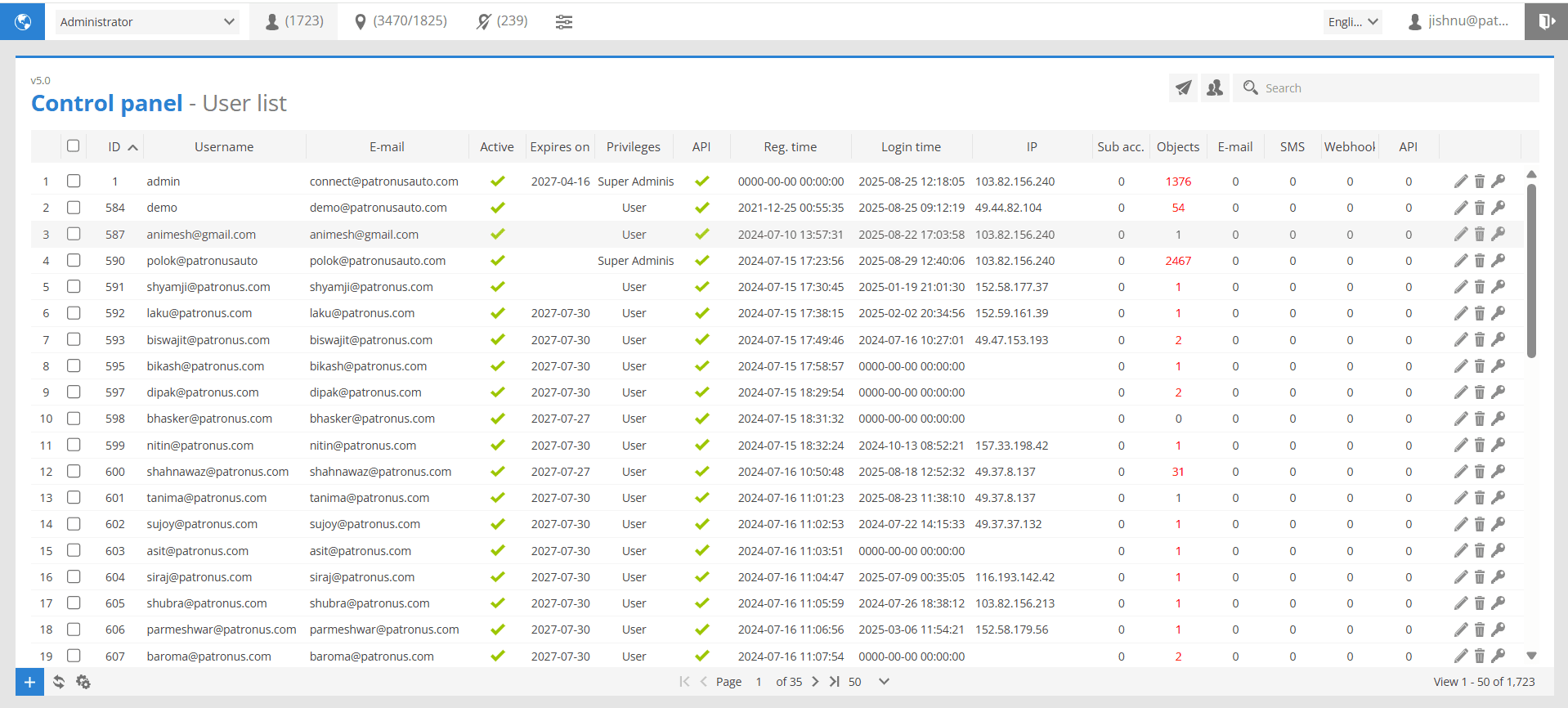The image size is (1568, 708).
Task: Open the sliders settings icon in top bar
Action: pyautogui.click(x=564, y=22)
